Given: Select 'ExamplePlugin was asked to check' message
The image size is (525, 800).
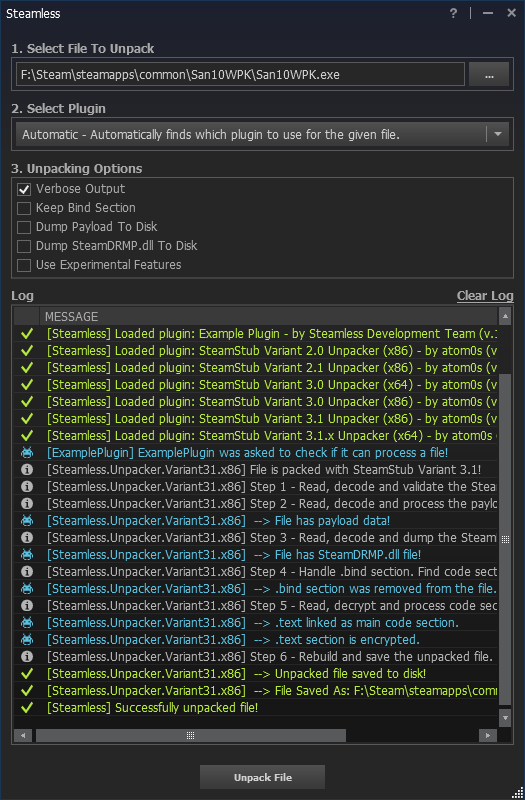Looking at the screenshot, I should 247,453.
